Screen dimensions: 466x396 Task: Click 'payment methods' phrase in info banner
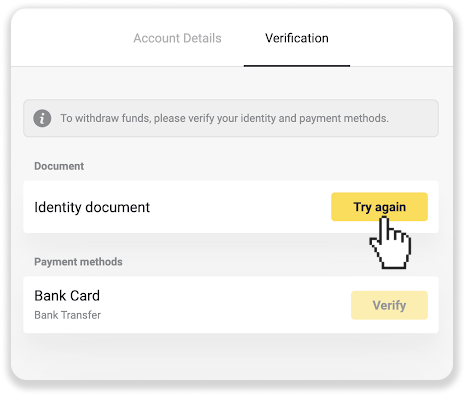point(344,118)
